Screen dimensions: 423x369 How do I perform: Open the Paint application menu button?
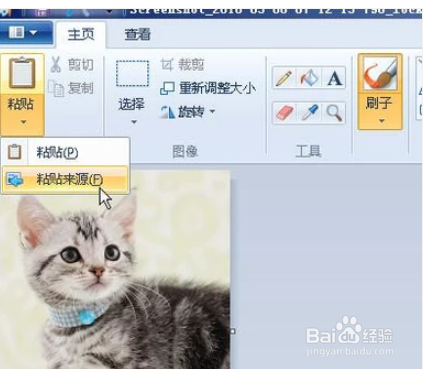pos(25,32)
